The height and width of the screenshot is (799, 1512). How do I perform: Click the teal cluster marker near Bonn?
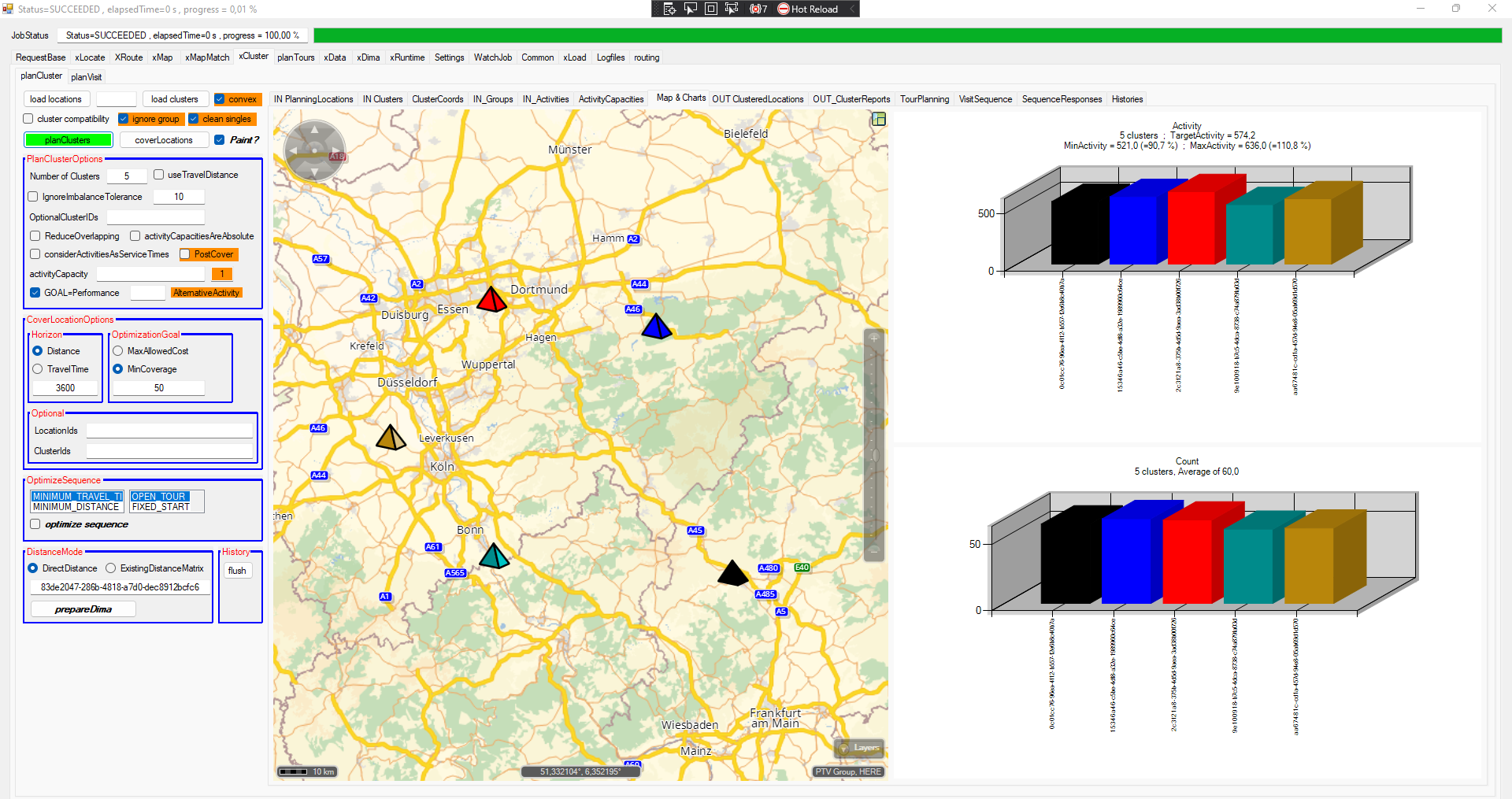(494, 557)
